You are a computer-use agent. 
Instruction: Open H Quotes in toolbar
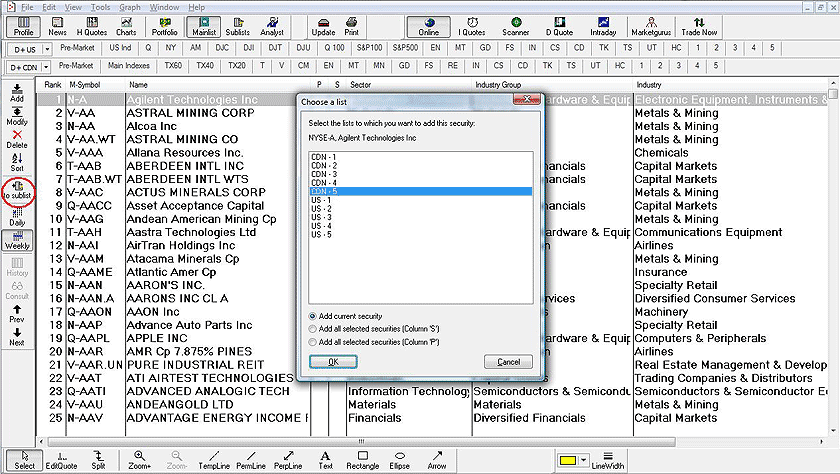92,26
